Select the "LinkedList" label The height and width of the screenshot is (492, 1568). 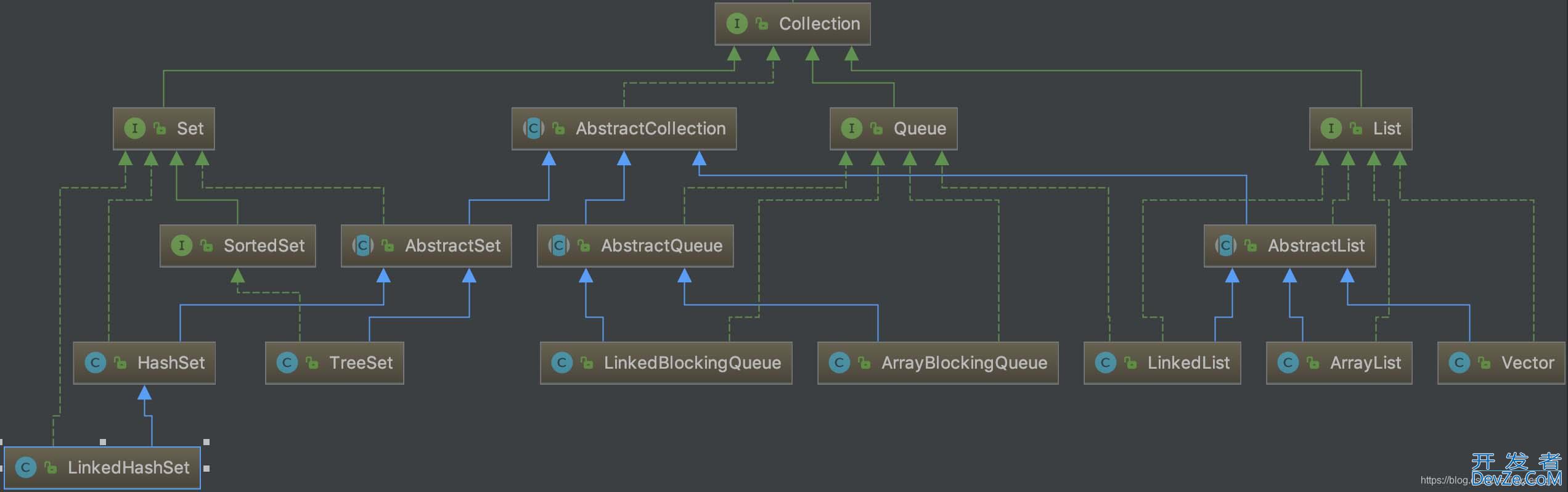click(x=1189, y=363)
